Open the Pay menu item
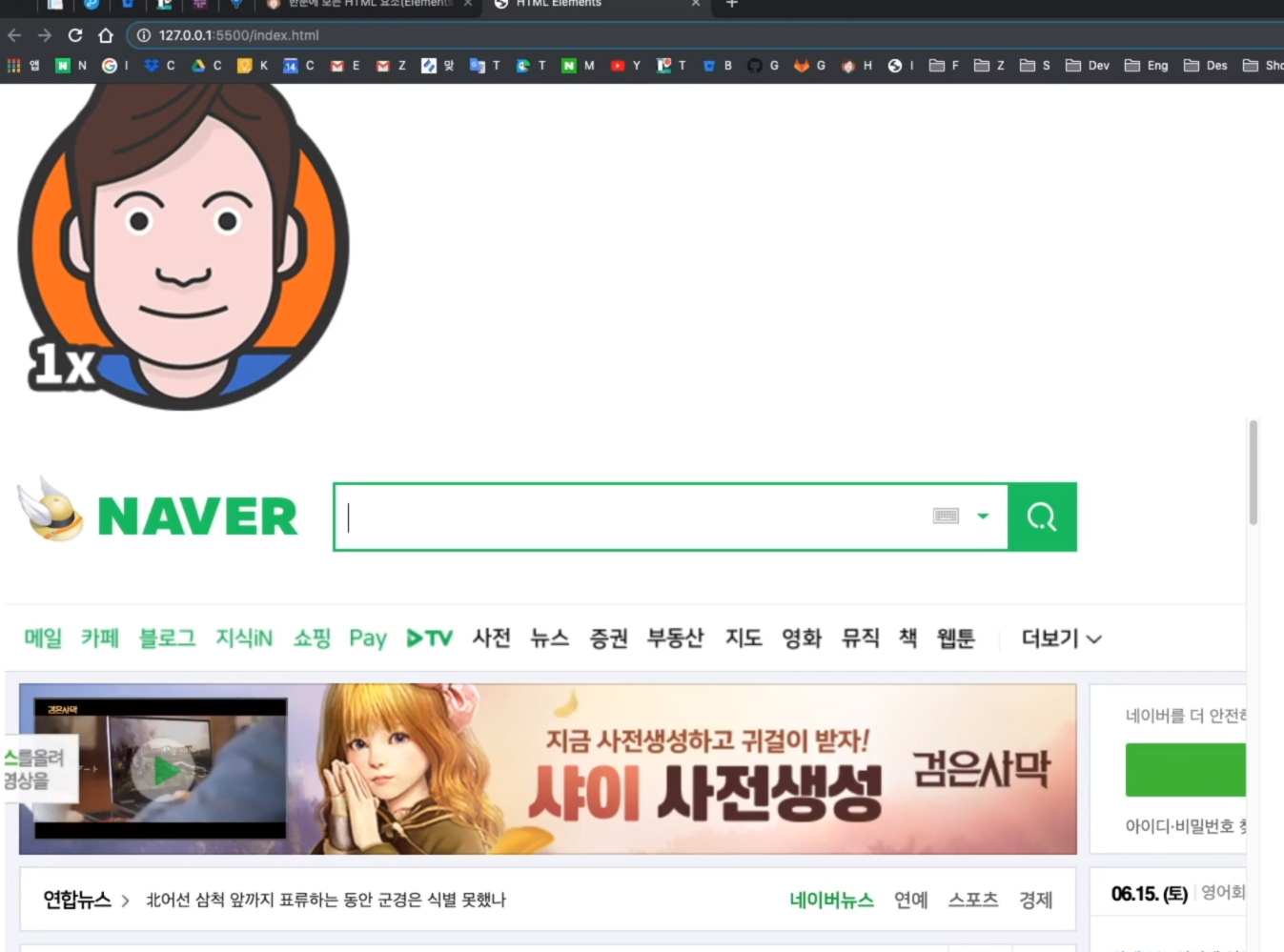Screen dimensions: 1284x952 (x=368, y=638)
